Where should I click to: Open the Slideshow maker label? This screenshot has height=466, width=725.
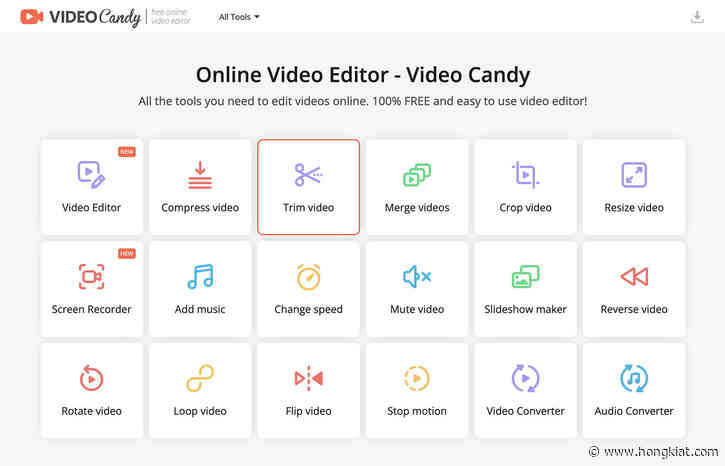pos(525,309)
